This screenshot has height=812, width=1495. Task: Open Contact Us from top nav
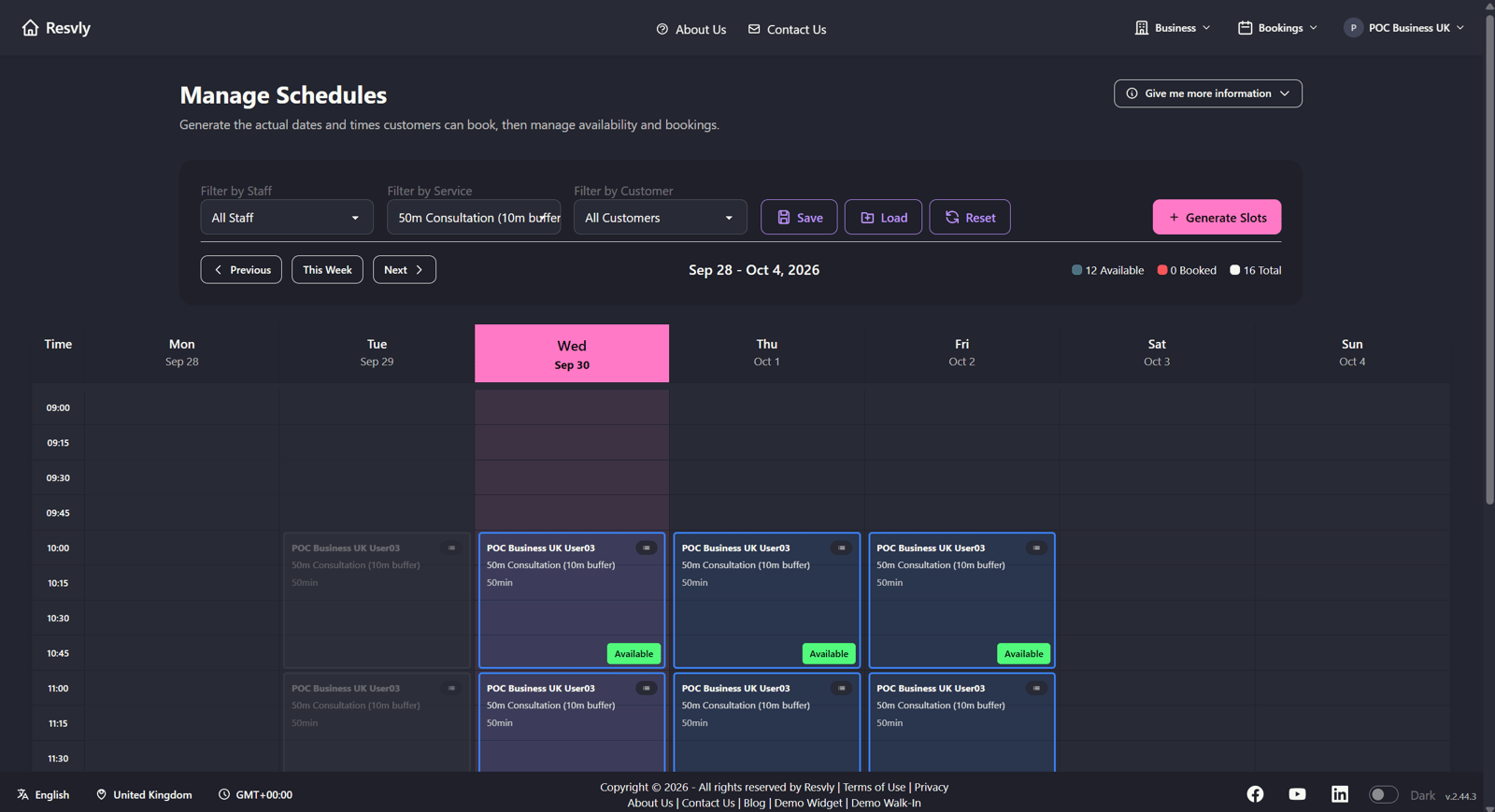tap(787, 29)
